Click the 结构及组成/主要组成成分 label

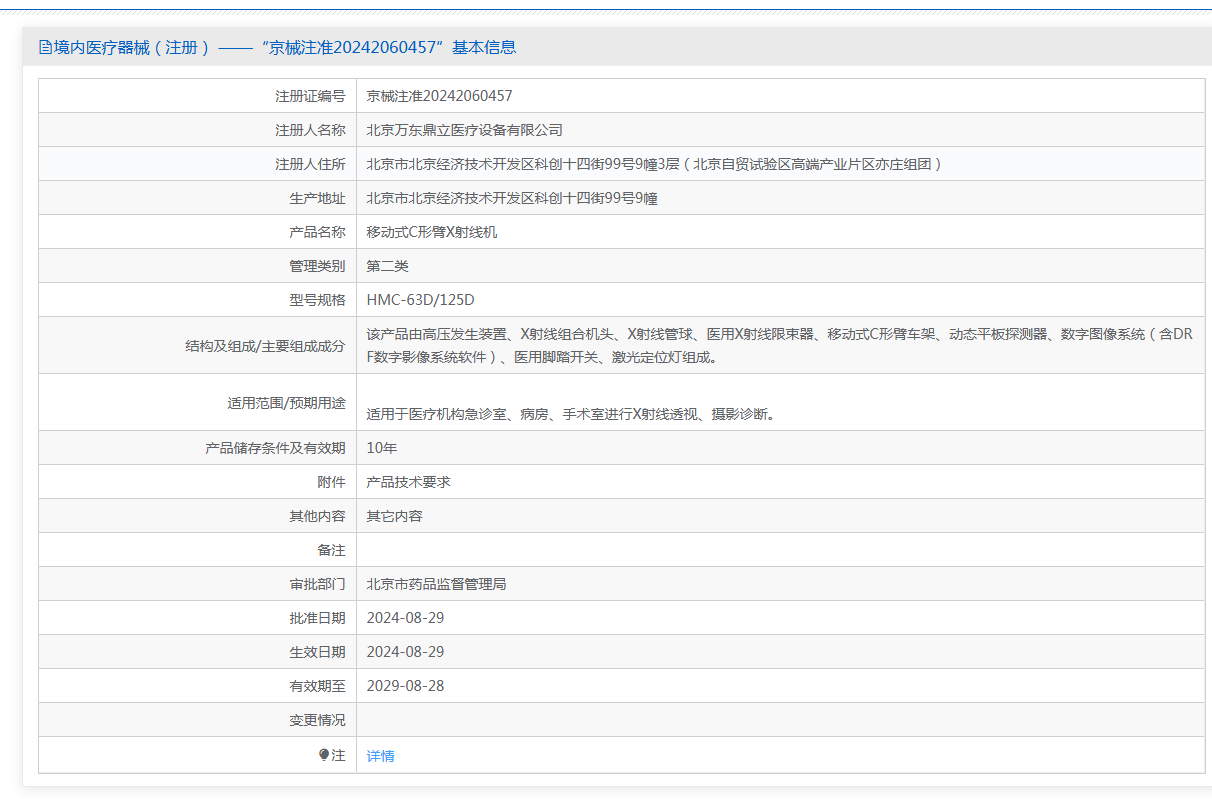(x=265, y=346)
